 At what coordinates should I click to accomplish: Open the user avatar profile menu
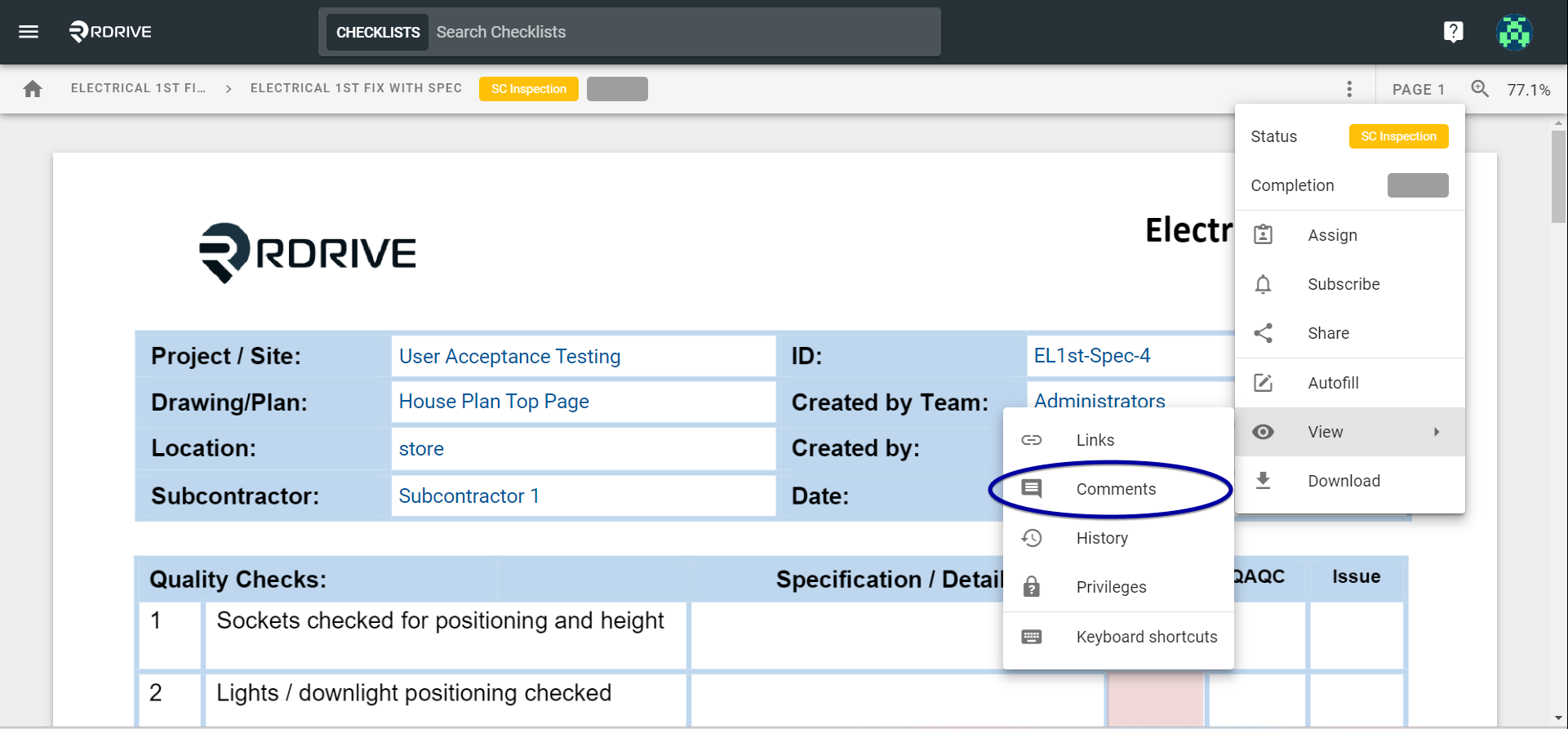coord(1514,32)
